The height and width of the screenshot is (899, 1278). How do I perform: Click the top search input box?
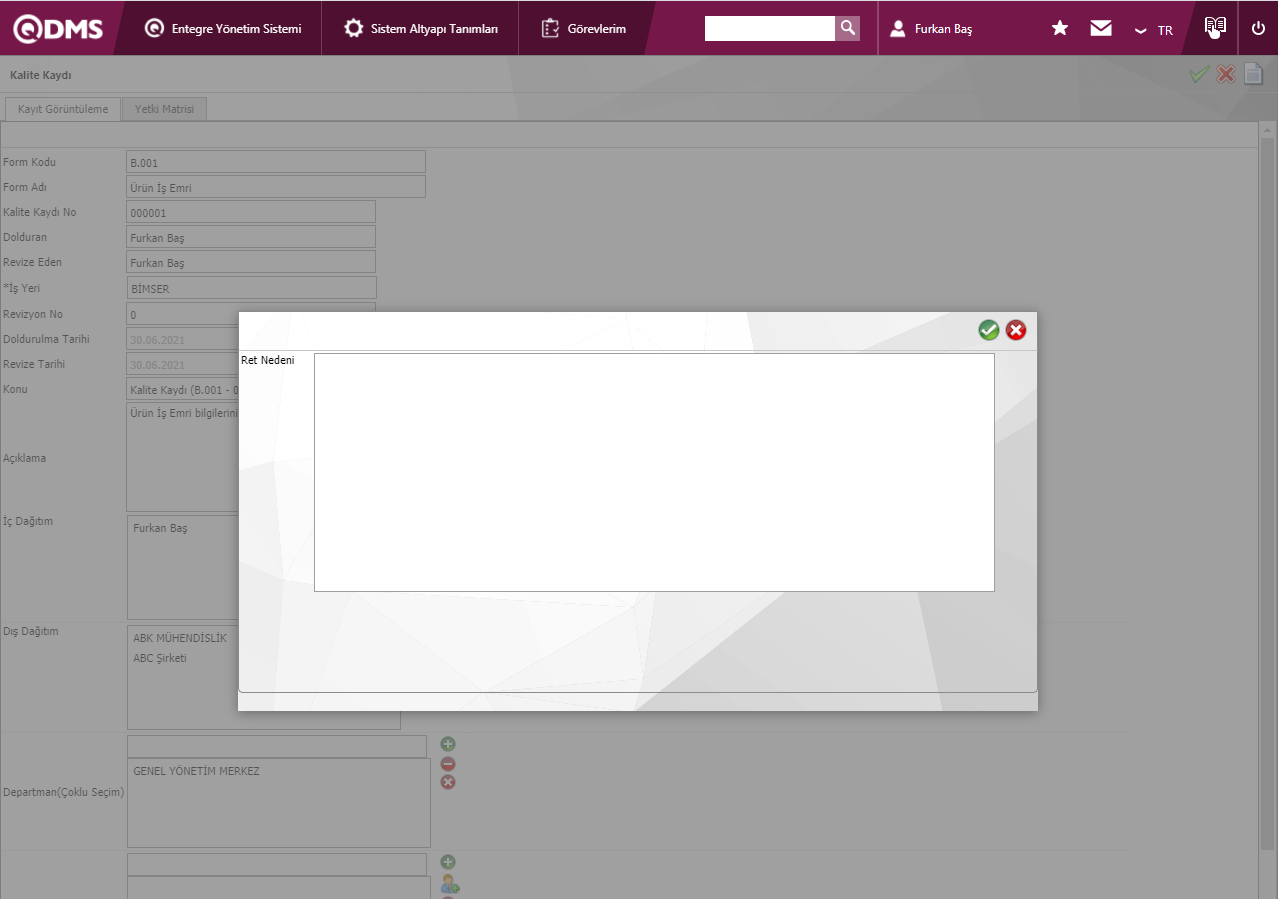pos(770,28)
